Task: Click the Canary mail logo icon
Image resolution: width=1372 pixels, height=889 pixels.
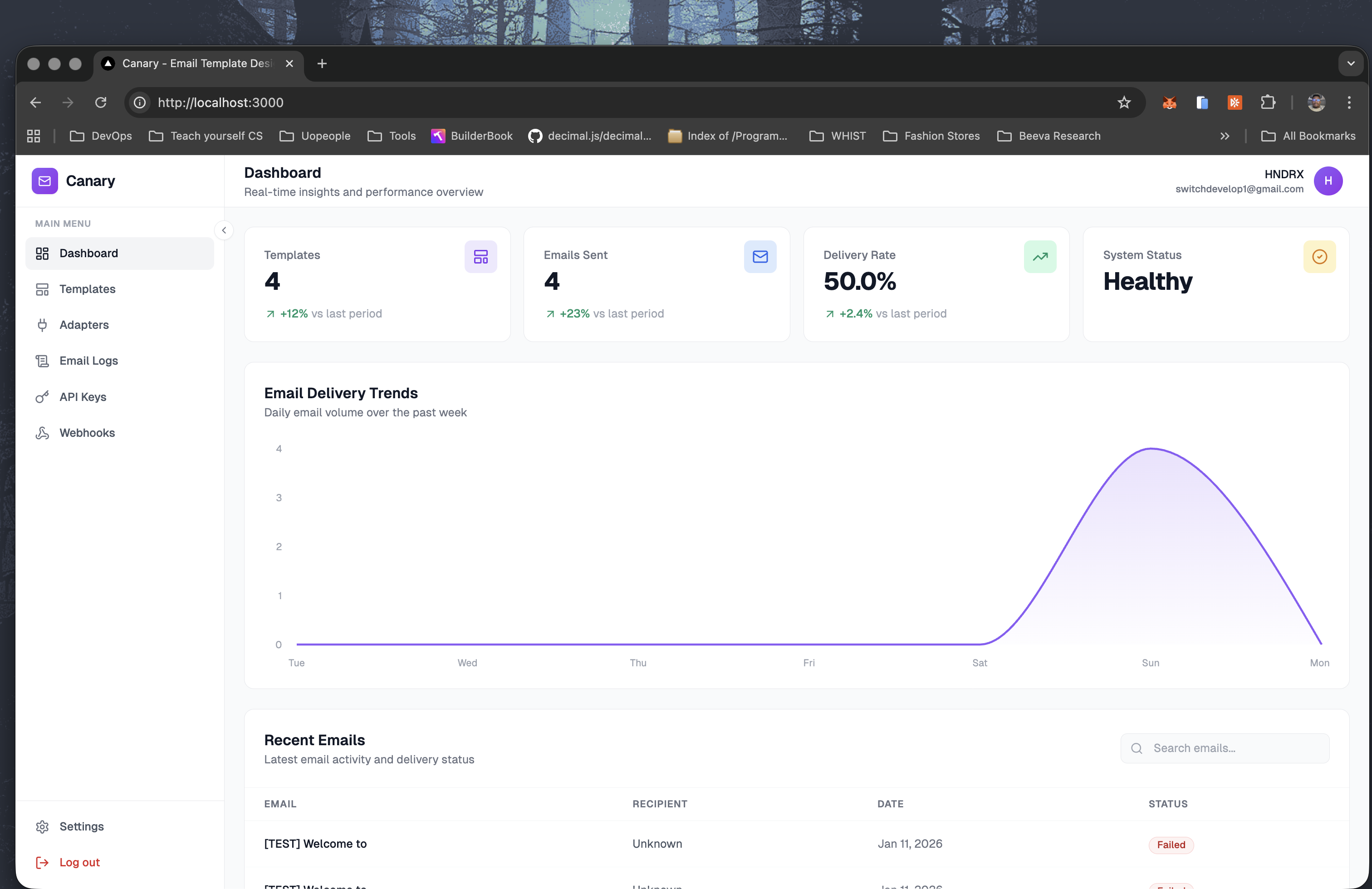Action: pyautogui.click(x=44, y=181)
